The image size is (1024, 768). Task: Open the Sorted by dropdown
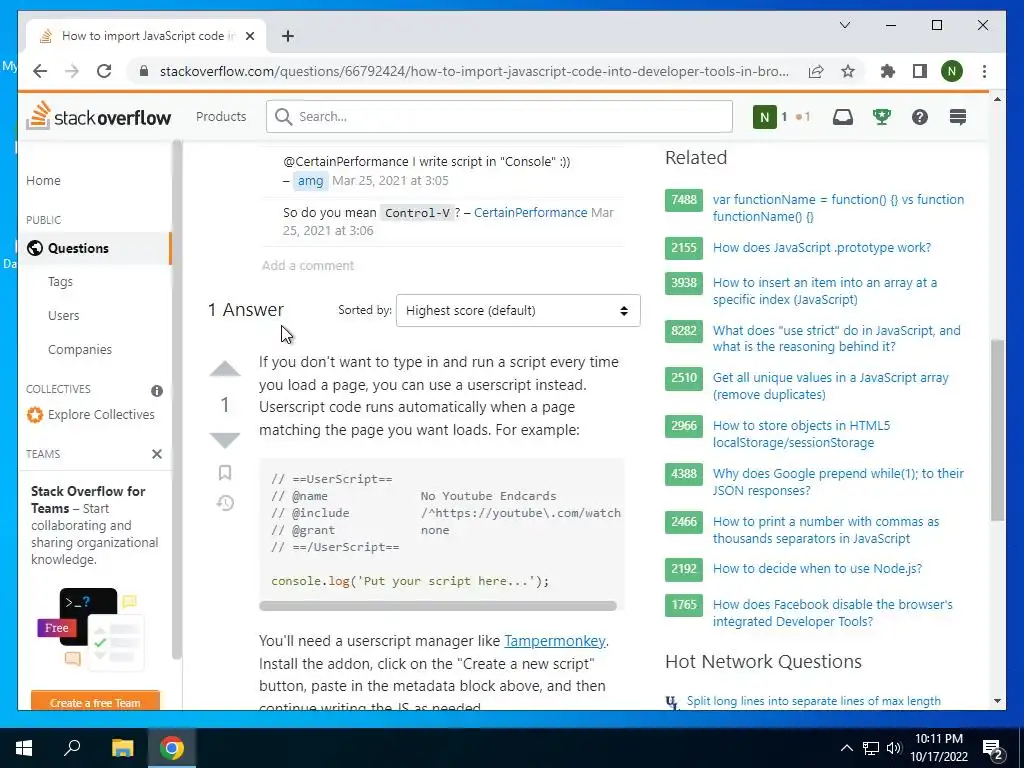(x=518, y=310)
